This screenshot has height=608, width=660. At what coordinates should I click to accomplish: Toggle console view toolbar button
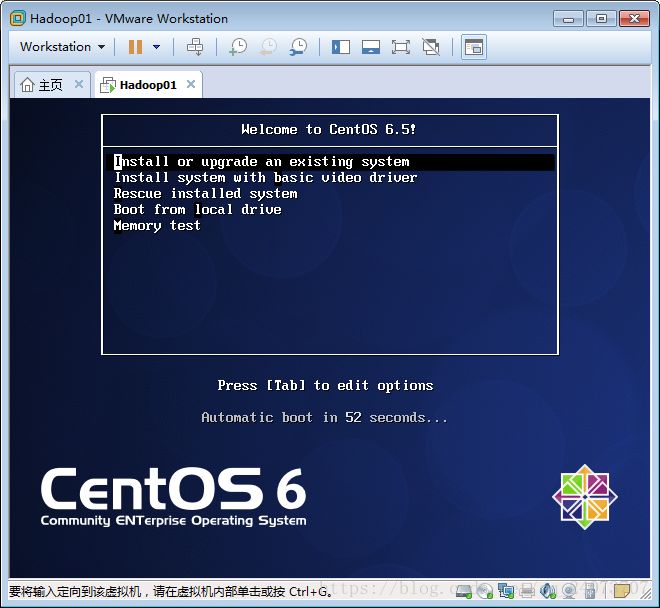[474, 47]
